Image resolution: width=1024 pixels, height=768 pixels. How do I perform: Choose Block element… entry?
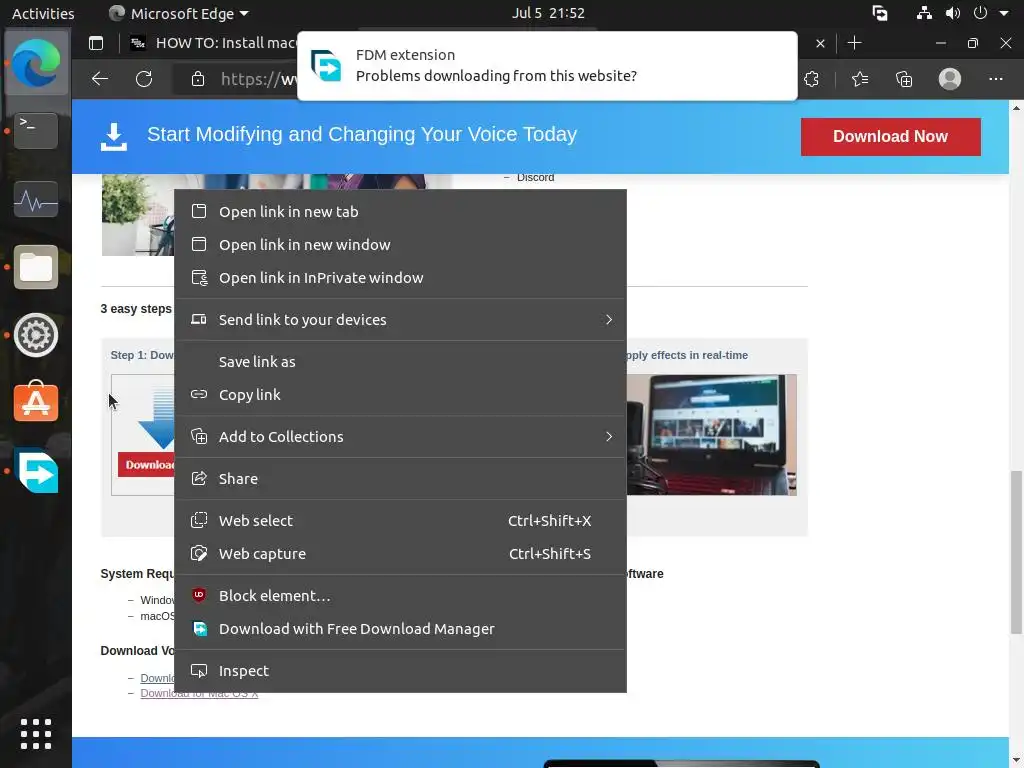(400, 596)
